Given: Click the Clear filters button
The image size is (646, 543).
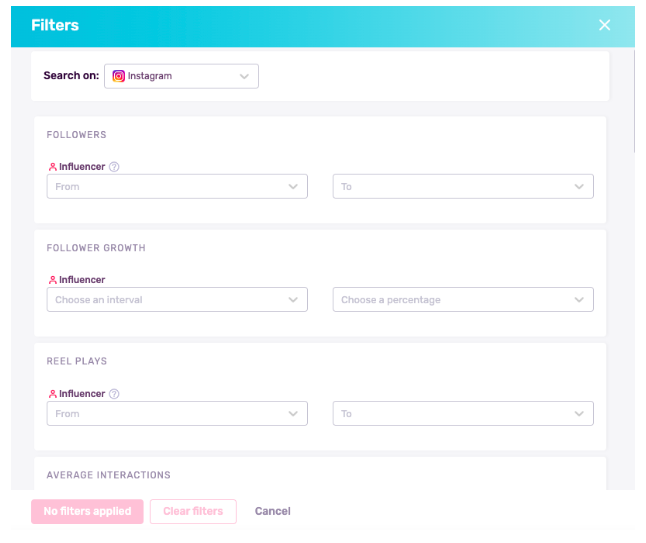Looking at the screenshot, I should [193, 511].
